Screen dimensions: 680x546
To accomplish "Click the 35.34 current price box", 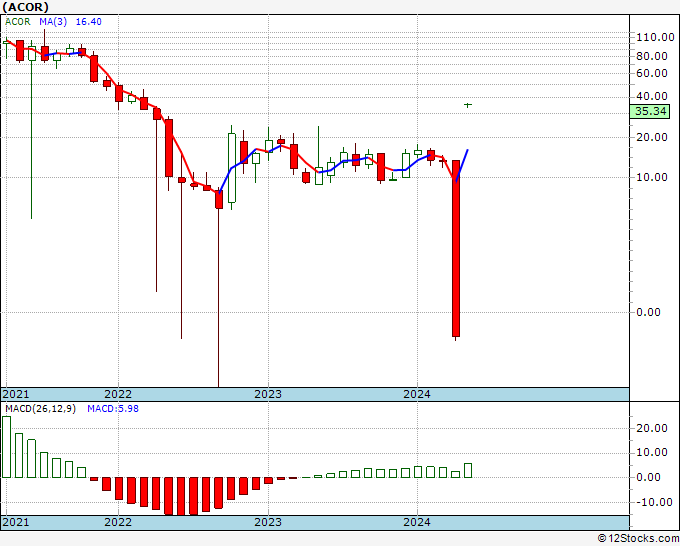I will 650,111.
